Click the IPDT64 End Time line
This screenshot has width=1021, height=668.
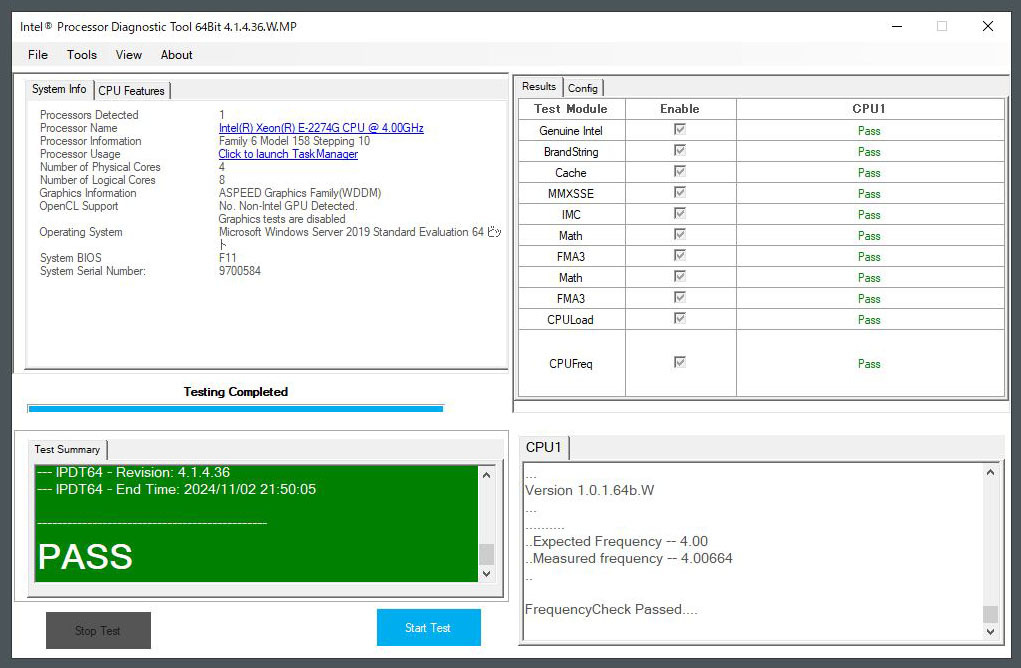coord(176,489)
